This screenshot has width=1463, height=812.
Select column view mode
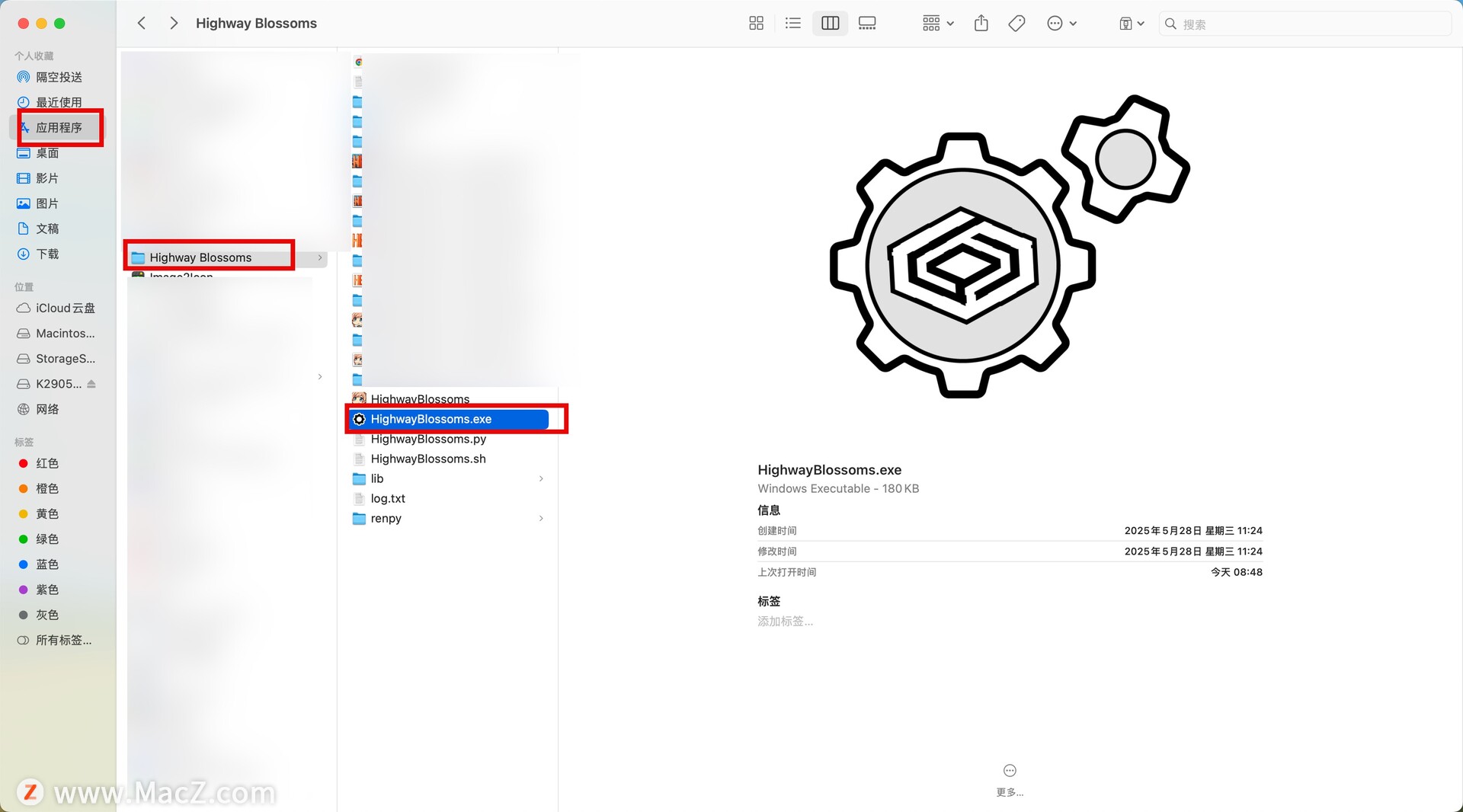[x=830, y=24]
